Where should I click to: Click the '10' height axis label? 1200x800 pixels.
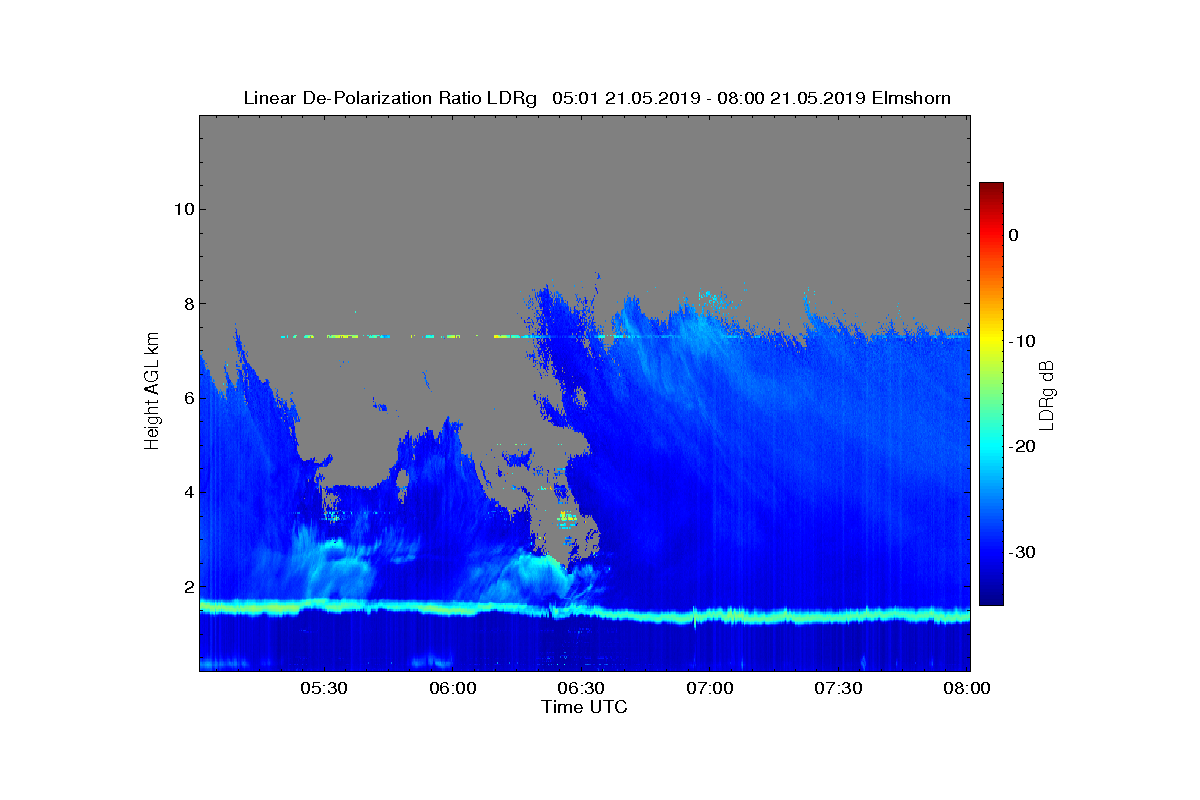pos(183,209)
